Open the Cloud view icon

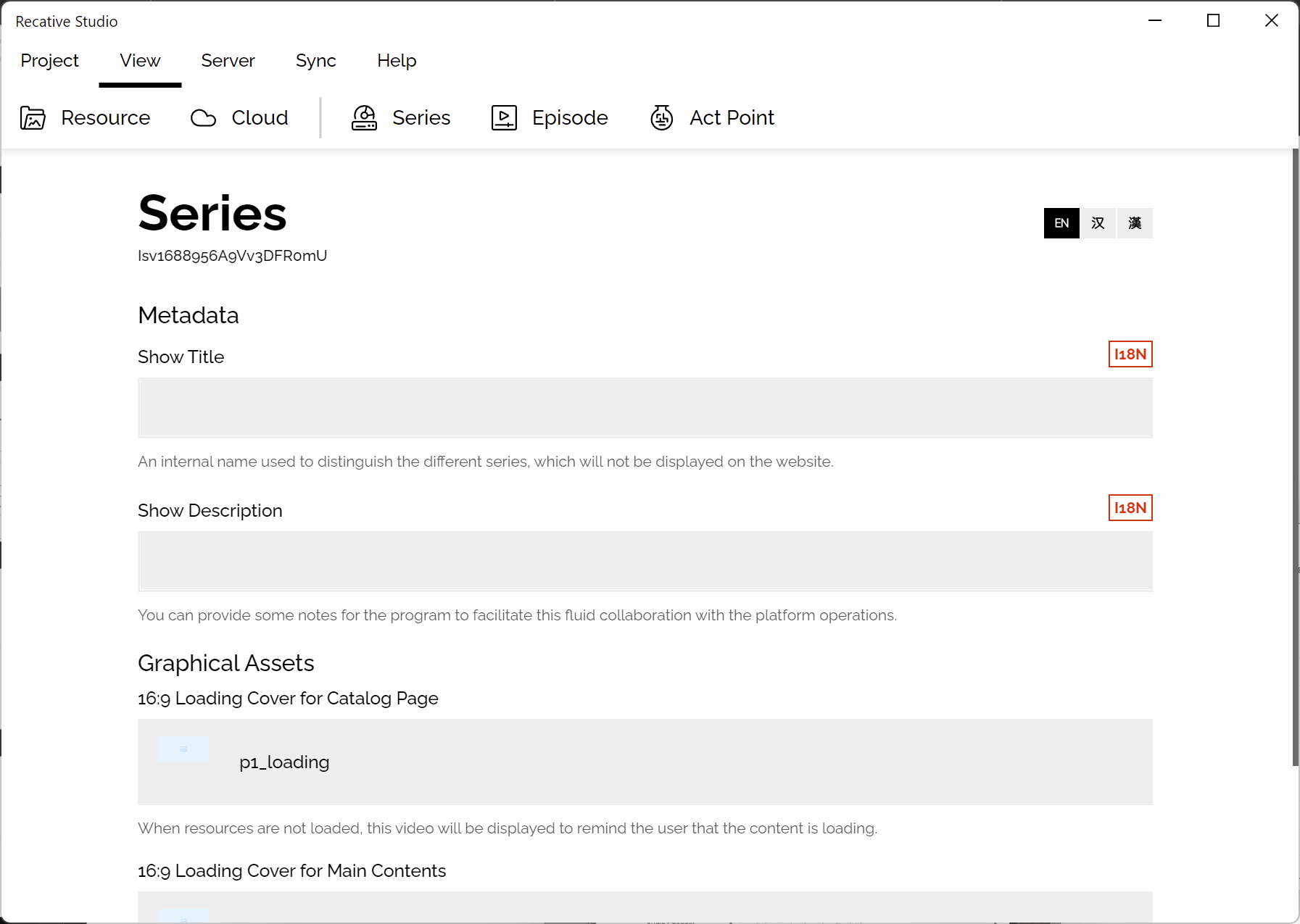coord(203,117)
